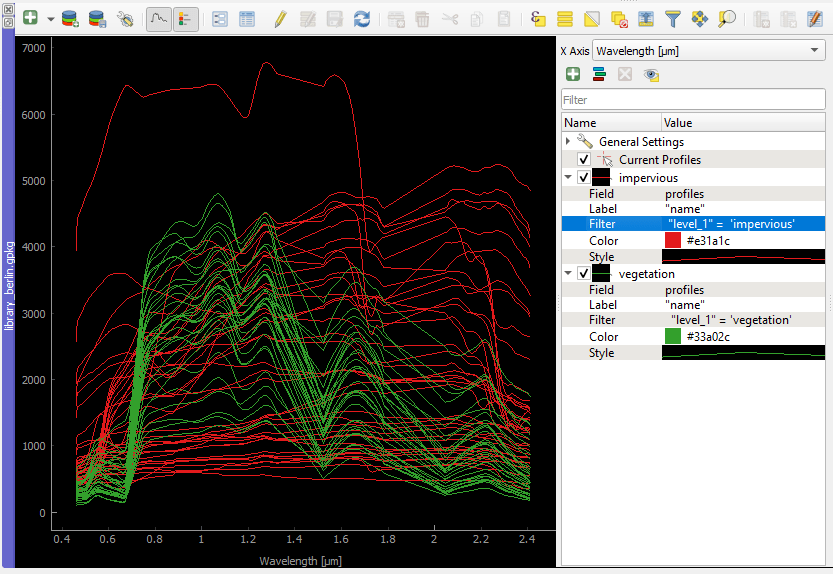Click the magnifier zoom-to-selection icon
Viewport: 833px width, 574px height.
click(727, 18)
